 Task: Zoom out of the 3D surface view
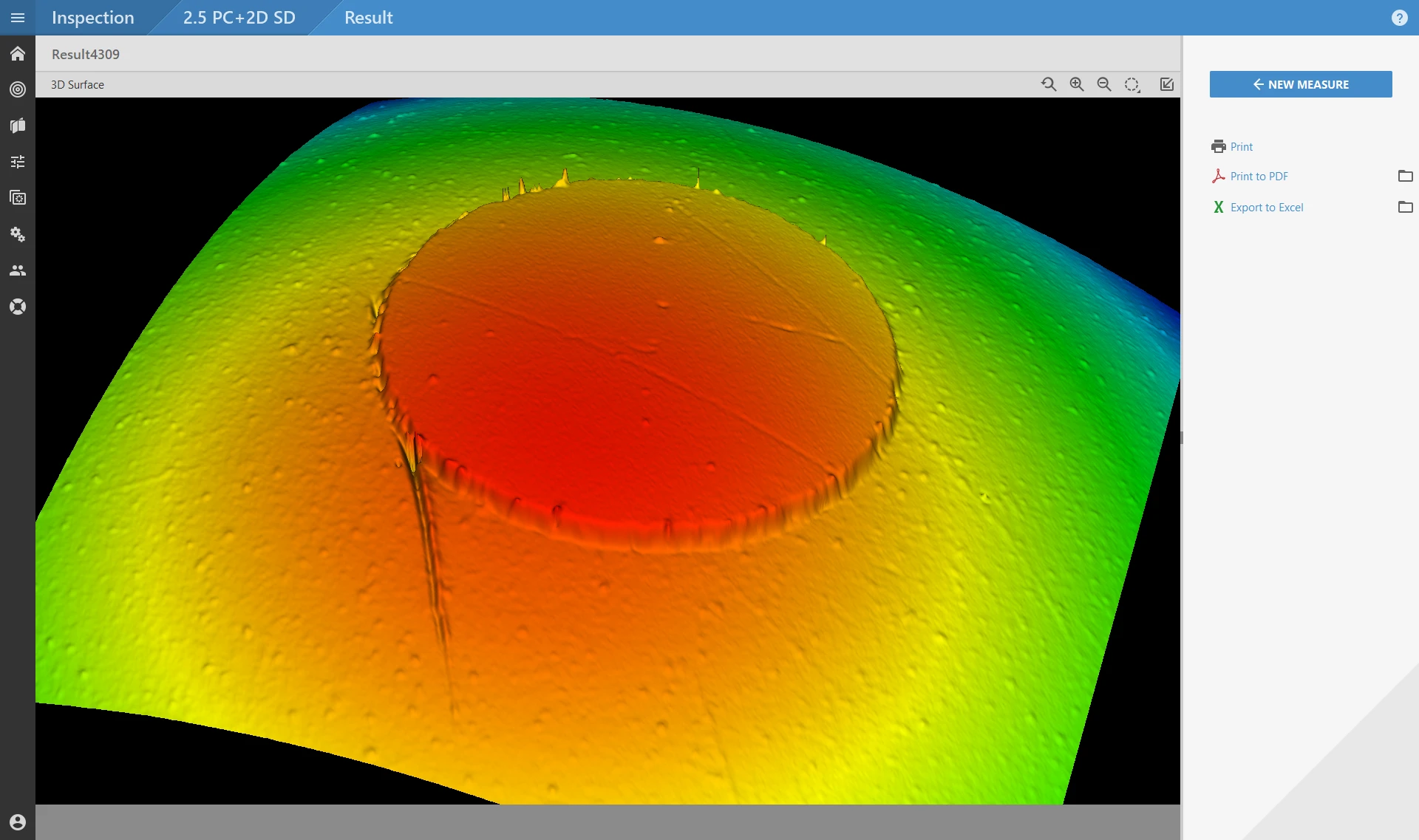[x=1104, y=84]
